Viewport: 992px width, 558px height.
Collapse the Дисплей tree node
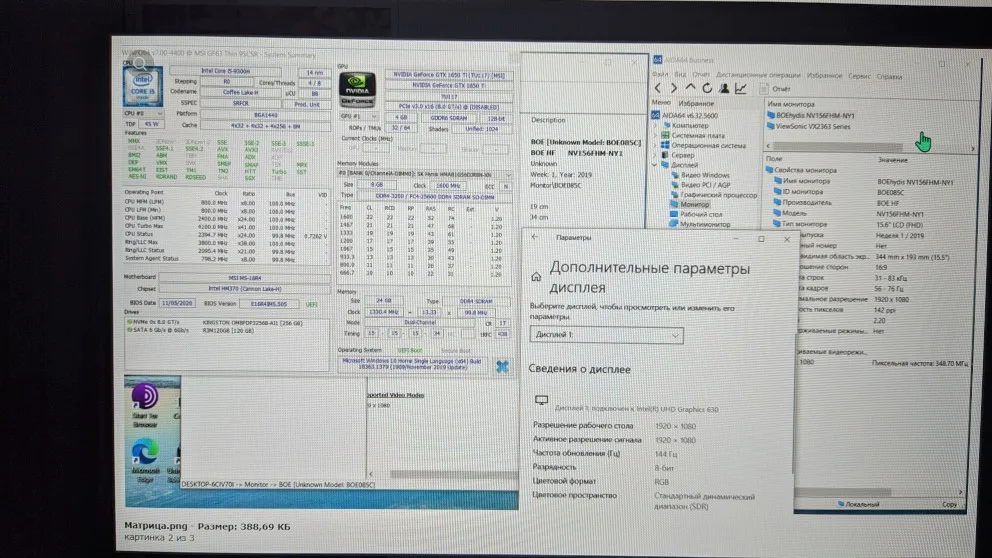(655, 165)
